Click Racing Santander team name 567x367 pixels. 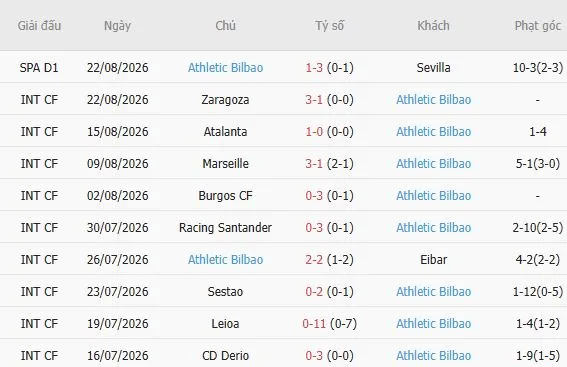[225, 227]
